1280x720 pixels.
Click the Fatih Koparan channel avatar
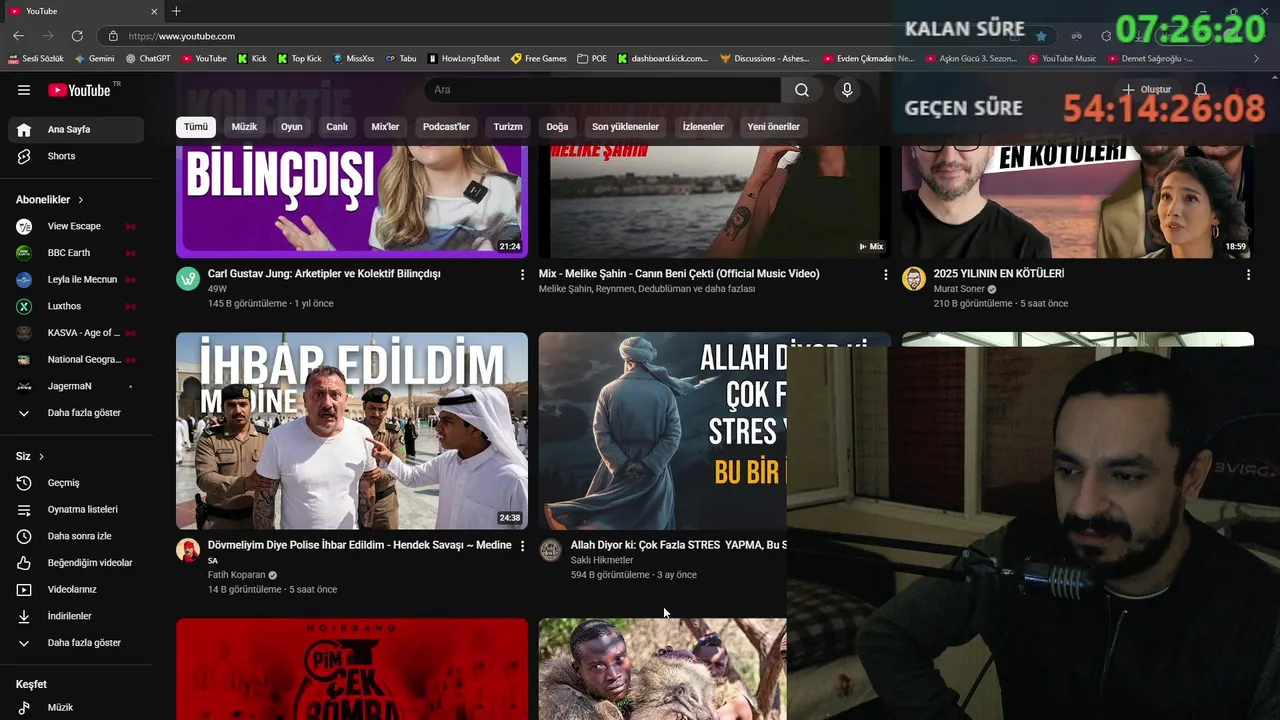click(x=188, y=550)
